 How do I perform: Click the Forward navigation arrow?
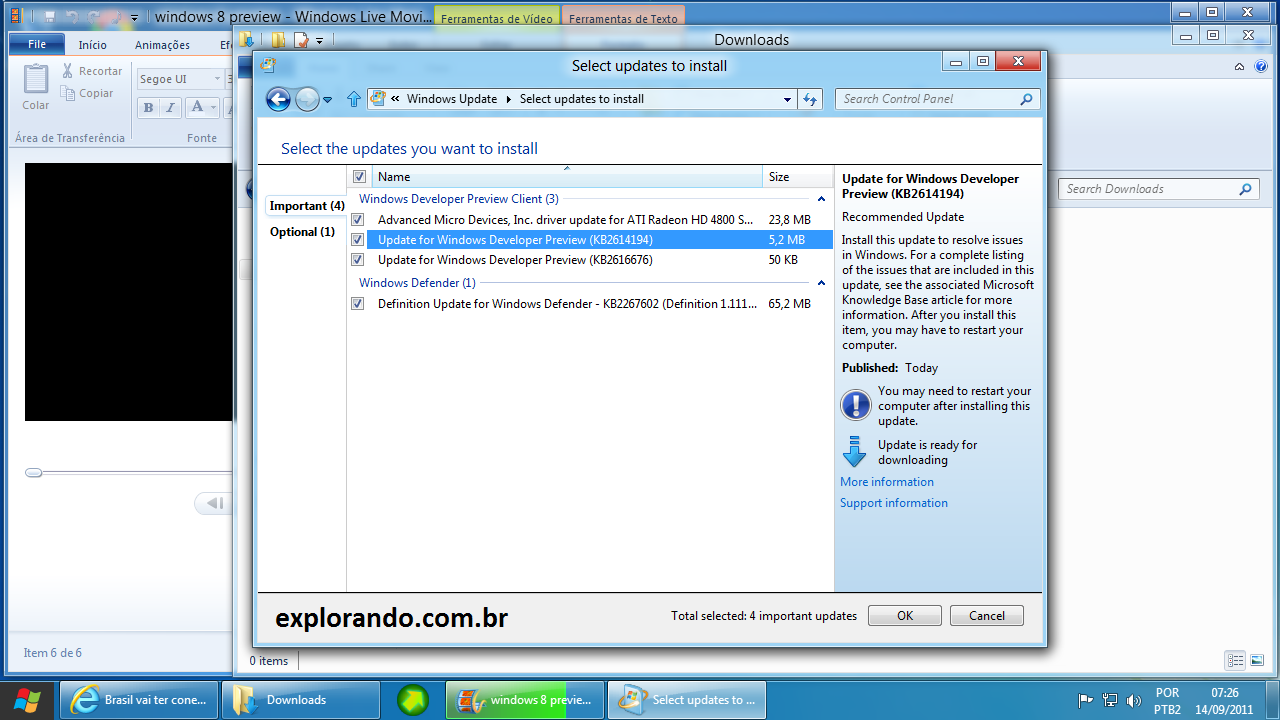pyautogui.click(x=307, y=99)
